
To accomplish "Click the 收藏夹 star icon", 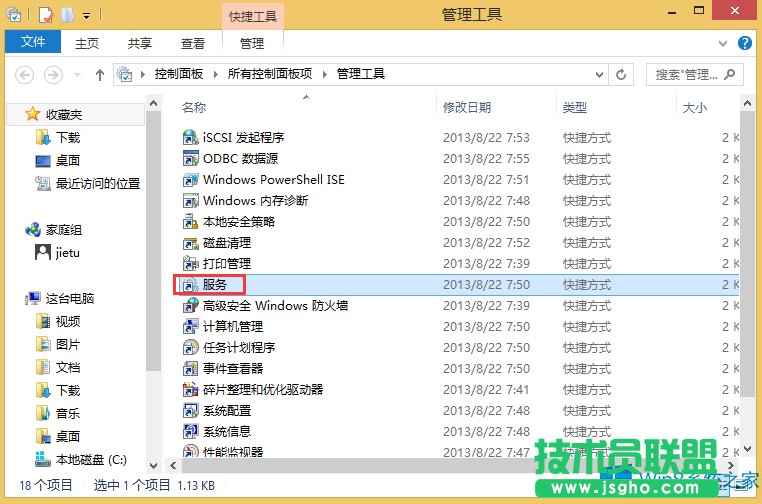I will [x=33, y=114].
